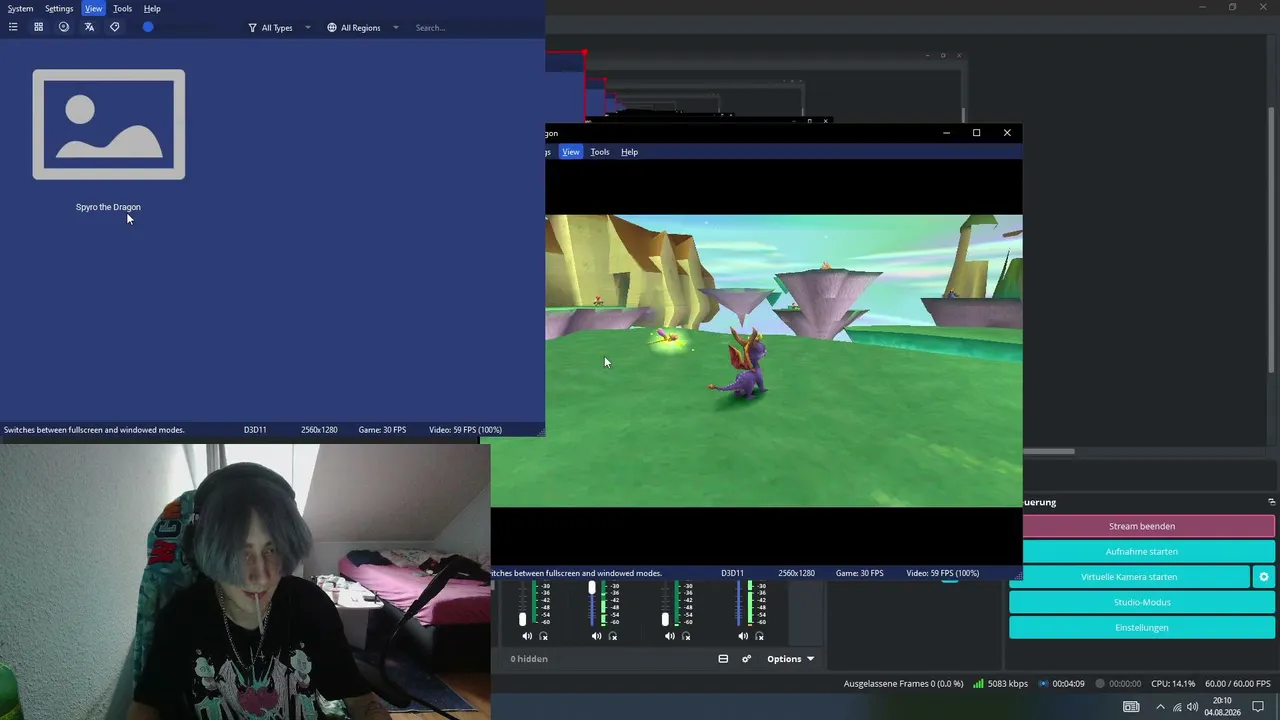Click the CPU: 14.1% status text
The image size is (1280, 720).
(1173, 684)
